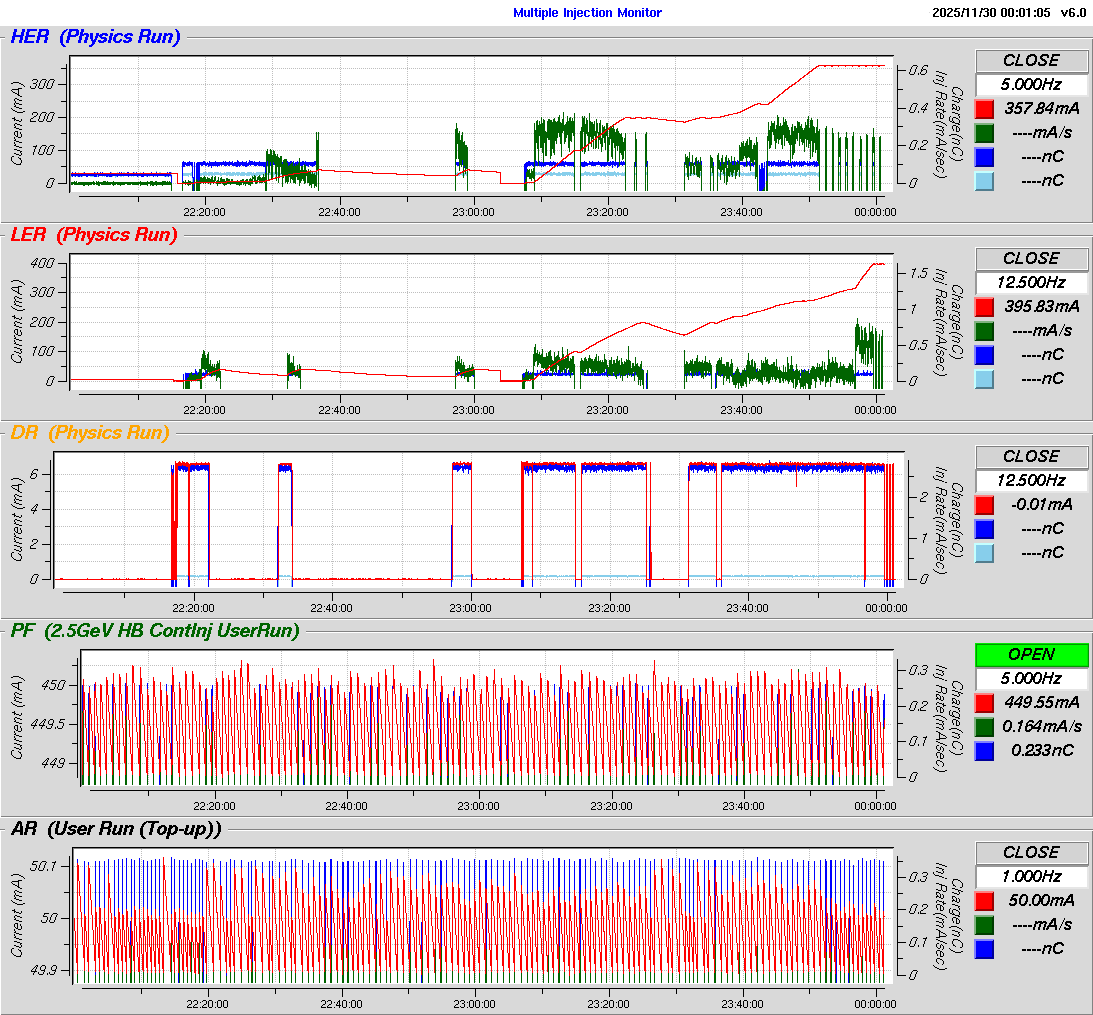Image resolution: width=1093 pixels, height=1015 pixels.
Task: Click the red current swatch in HER panel
Action: click(x=985, y=108)
